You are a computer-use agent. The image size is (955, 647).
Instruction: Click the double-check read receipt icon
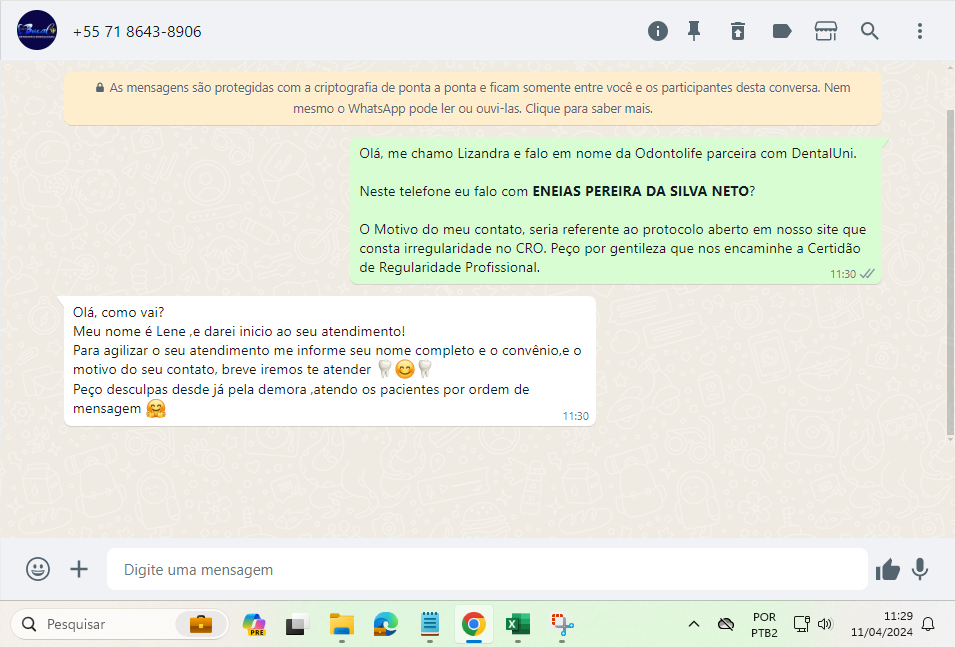(x=867, y=274)
